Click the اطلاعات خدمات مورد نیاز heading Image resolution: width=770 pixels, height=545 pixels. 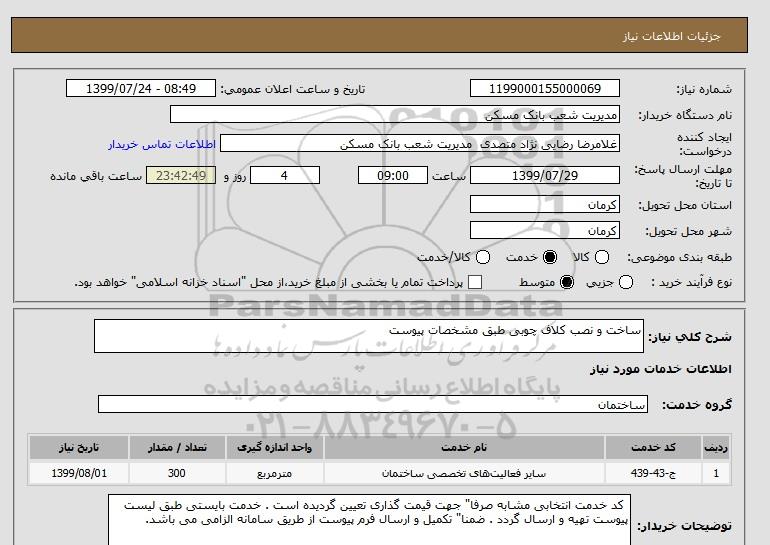pyautogui.click(x=660, y=369)
